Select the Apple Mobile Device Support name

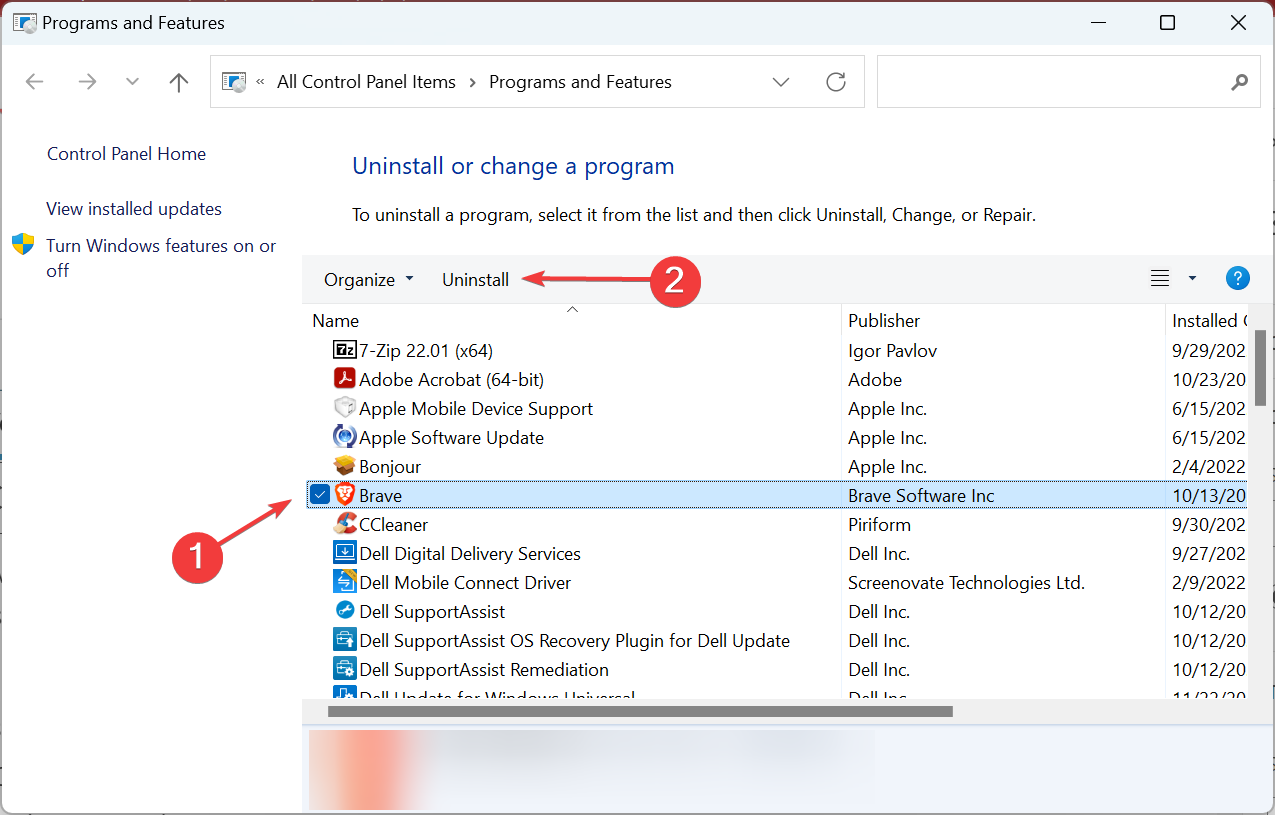(476, 409)
